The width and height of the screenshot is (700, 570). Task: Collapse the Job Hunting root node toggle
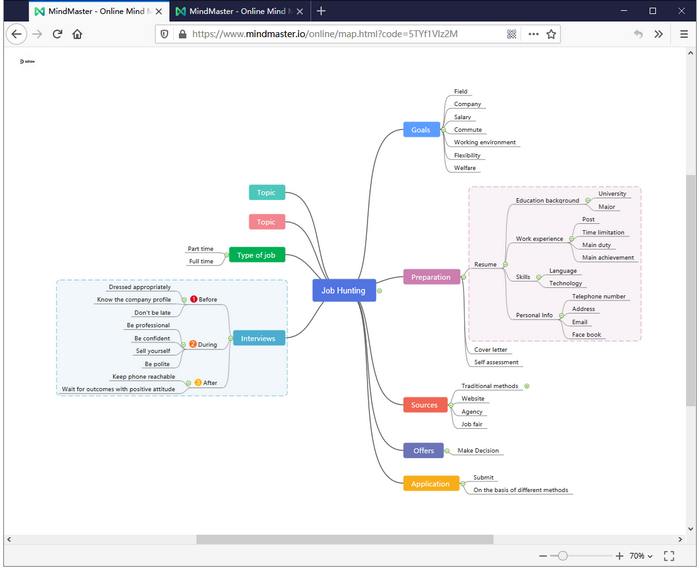380,290
